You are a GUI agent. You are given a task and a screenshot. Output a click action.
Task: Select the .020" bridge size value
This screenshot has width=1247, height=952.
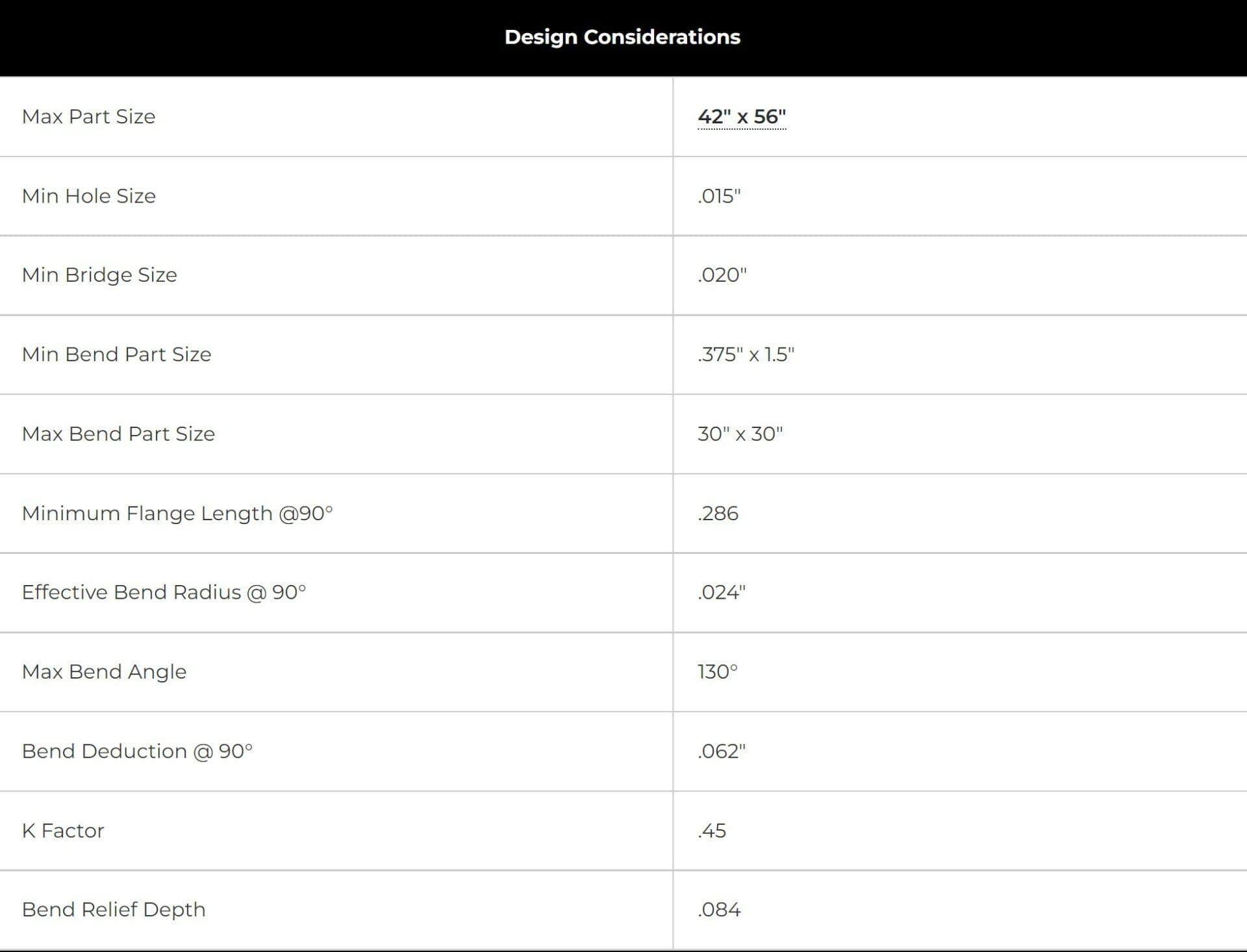click(x=722, y=275)
